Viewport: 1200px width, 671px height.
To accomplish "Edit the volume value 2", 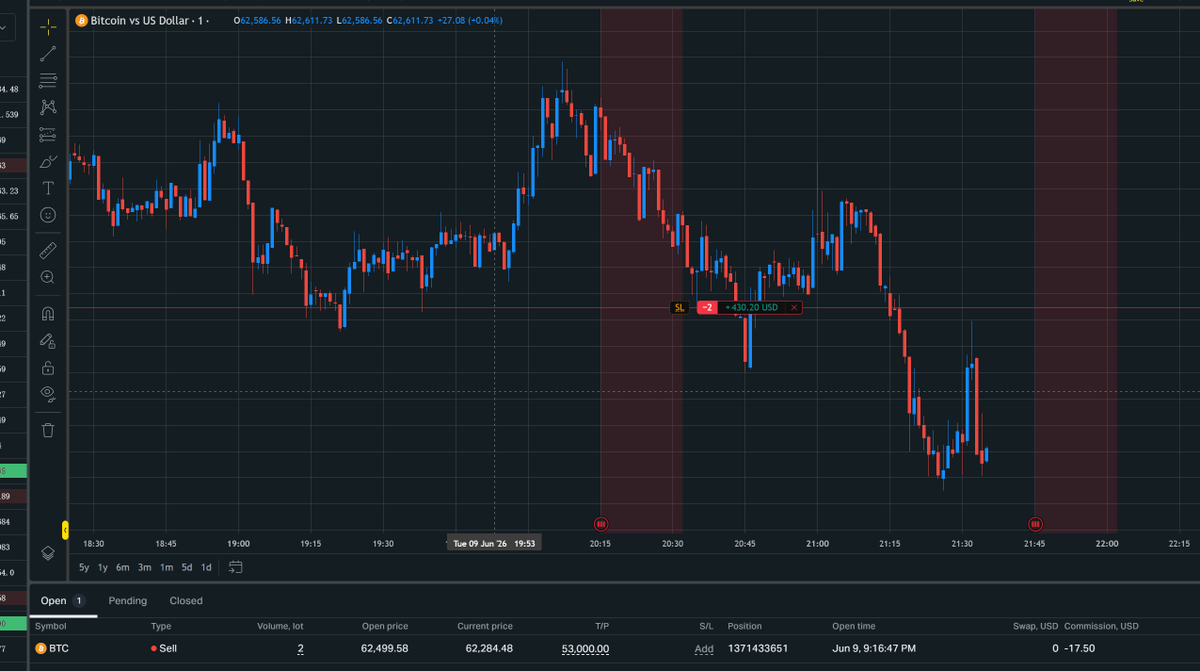I will click(x=300, y=649).
